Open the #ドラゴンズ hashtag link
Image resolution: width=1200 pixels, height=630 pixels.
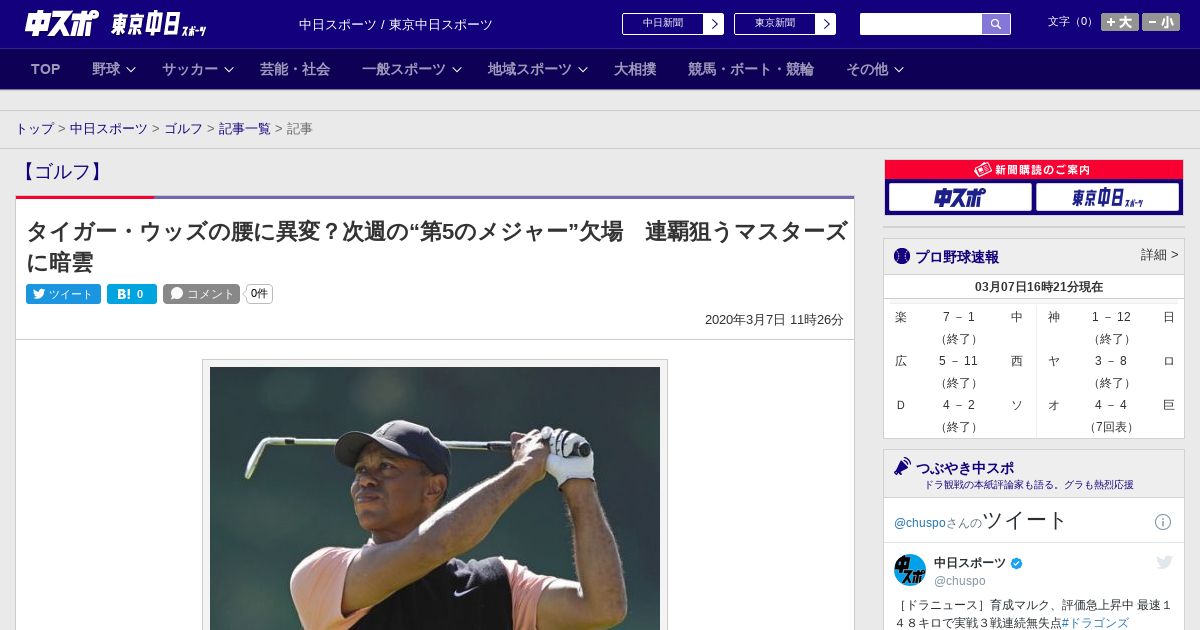(x=1094, y=623)
